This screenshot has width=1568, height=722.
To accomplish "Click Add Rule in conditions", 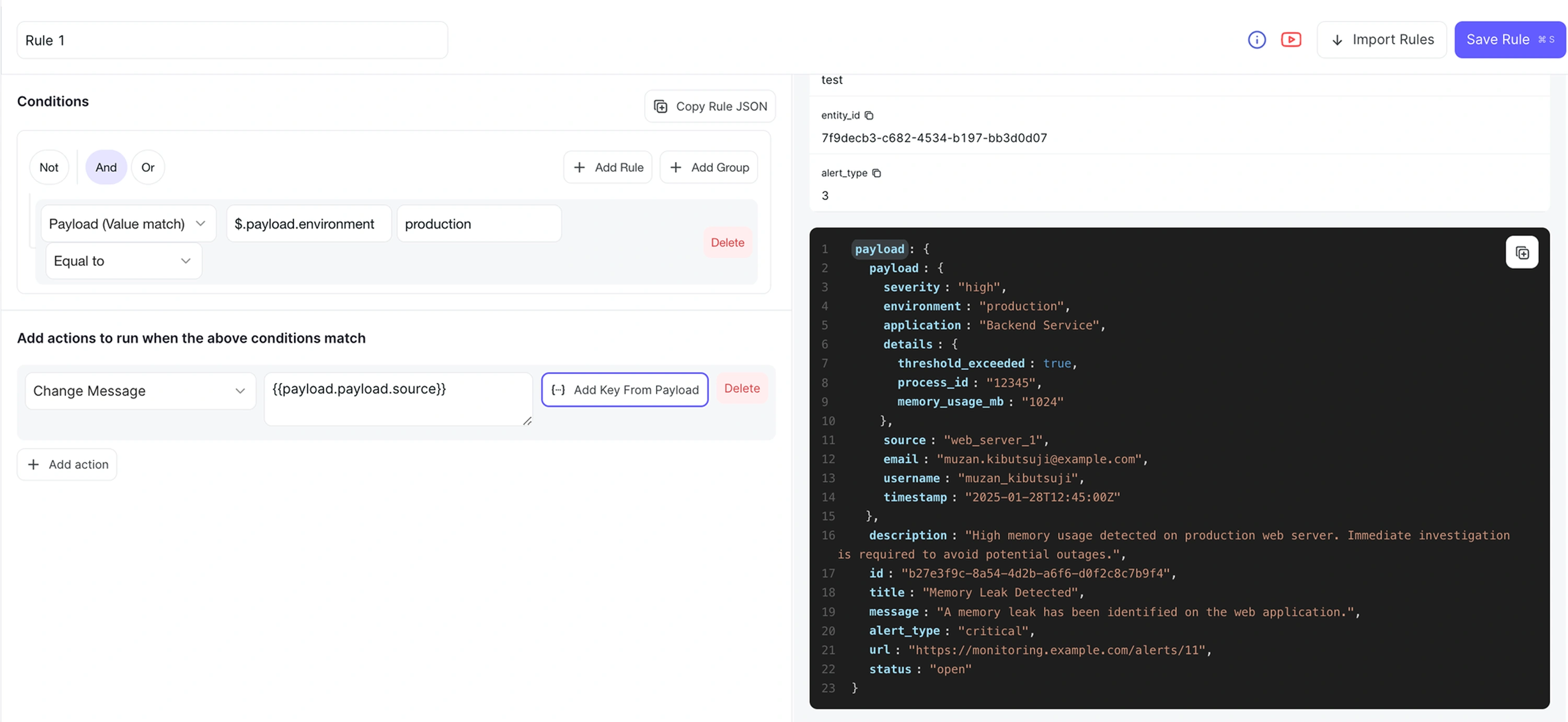I will point(607,167).
